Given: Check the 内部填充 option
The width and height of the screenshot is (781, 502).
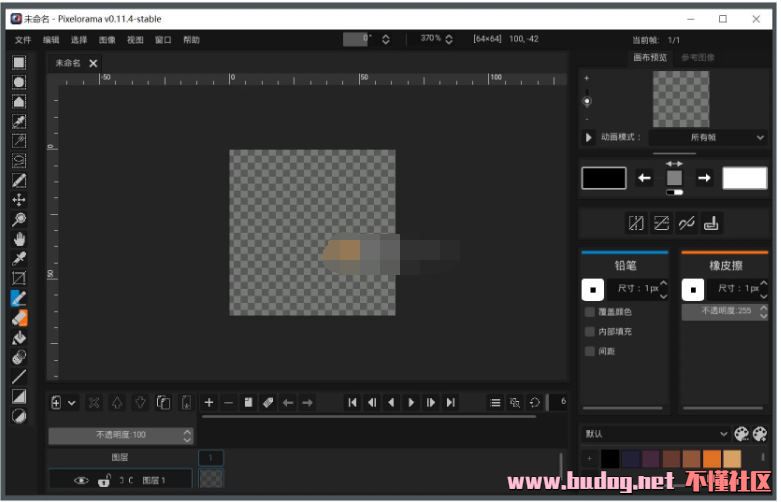Looking at the screenshot, I should coord(590,331).
